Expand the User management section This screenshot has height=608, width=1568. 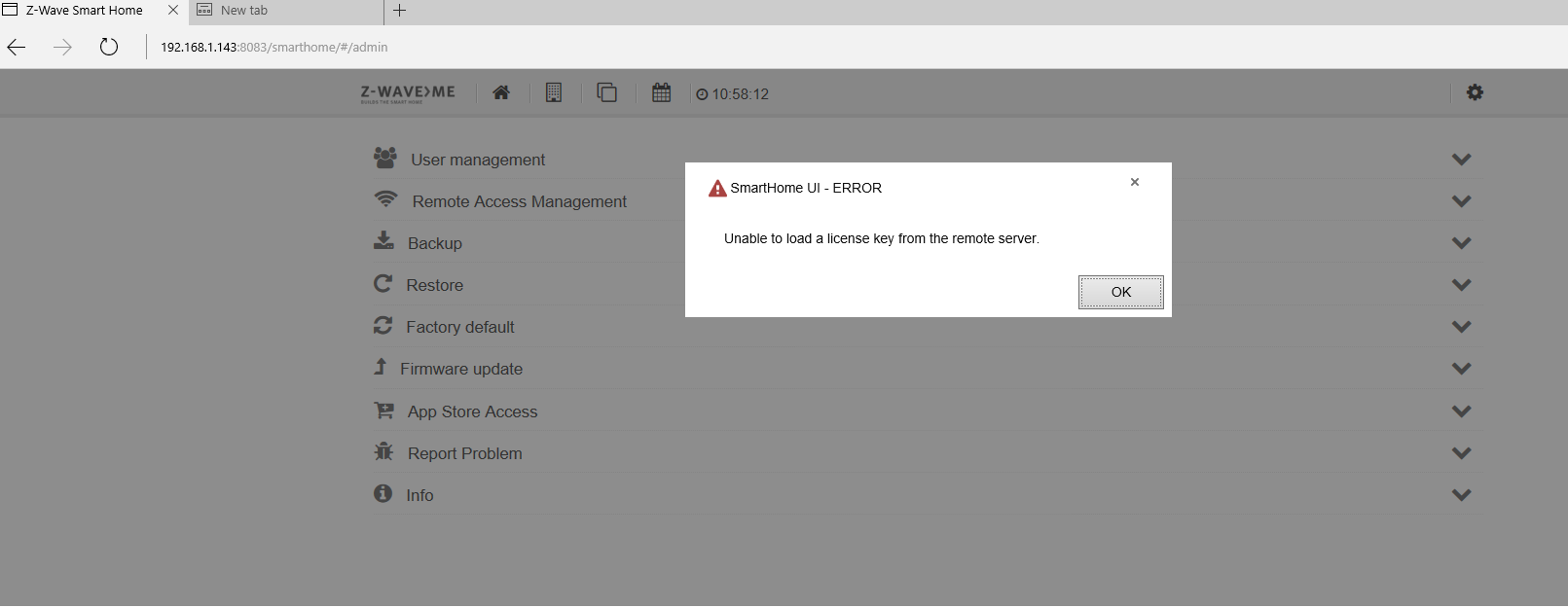tap(477, 160)
